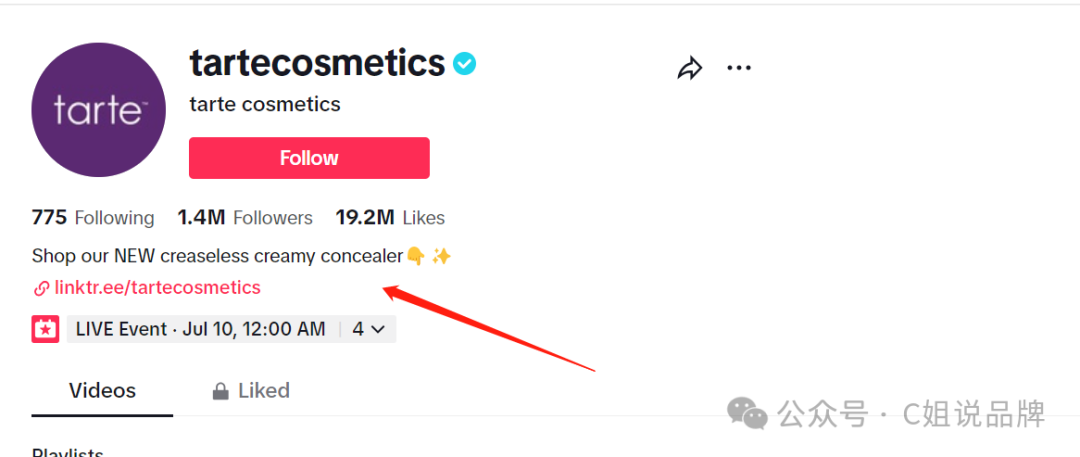Click the tartecosmetics username heading

(x=318, y=63)
